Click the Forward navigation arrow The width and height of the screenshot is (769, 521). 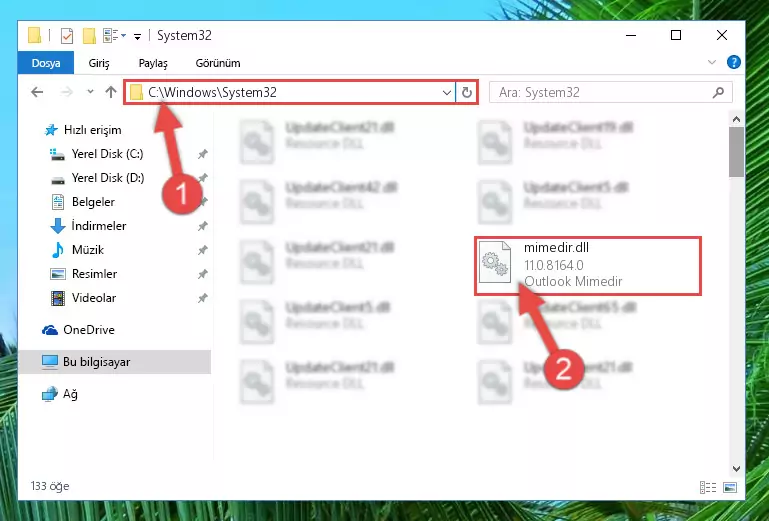point(66,92)
